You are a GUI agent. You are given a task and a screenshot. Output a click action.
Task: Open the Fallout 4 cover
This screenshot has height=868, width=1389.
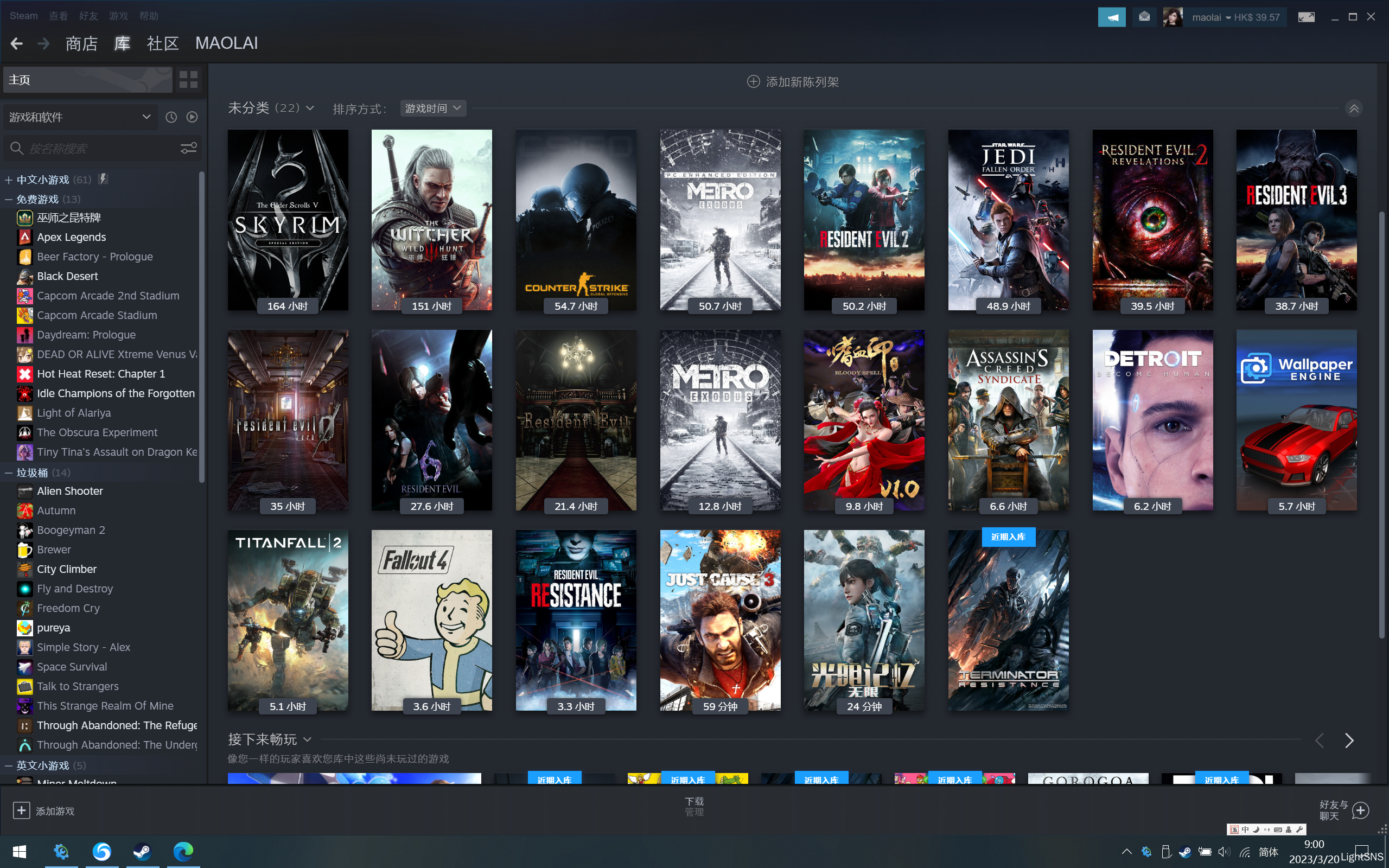point(432,621)
